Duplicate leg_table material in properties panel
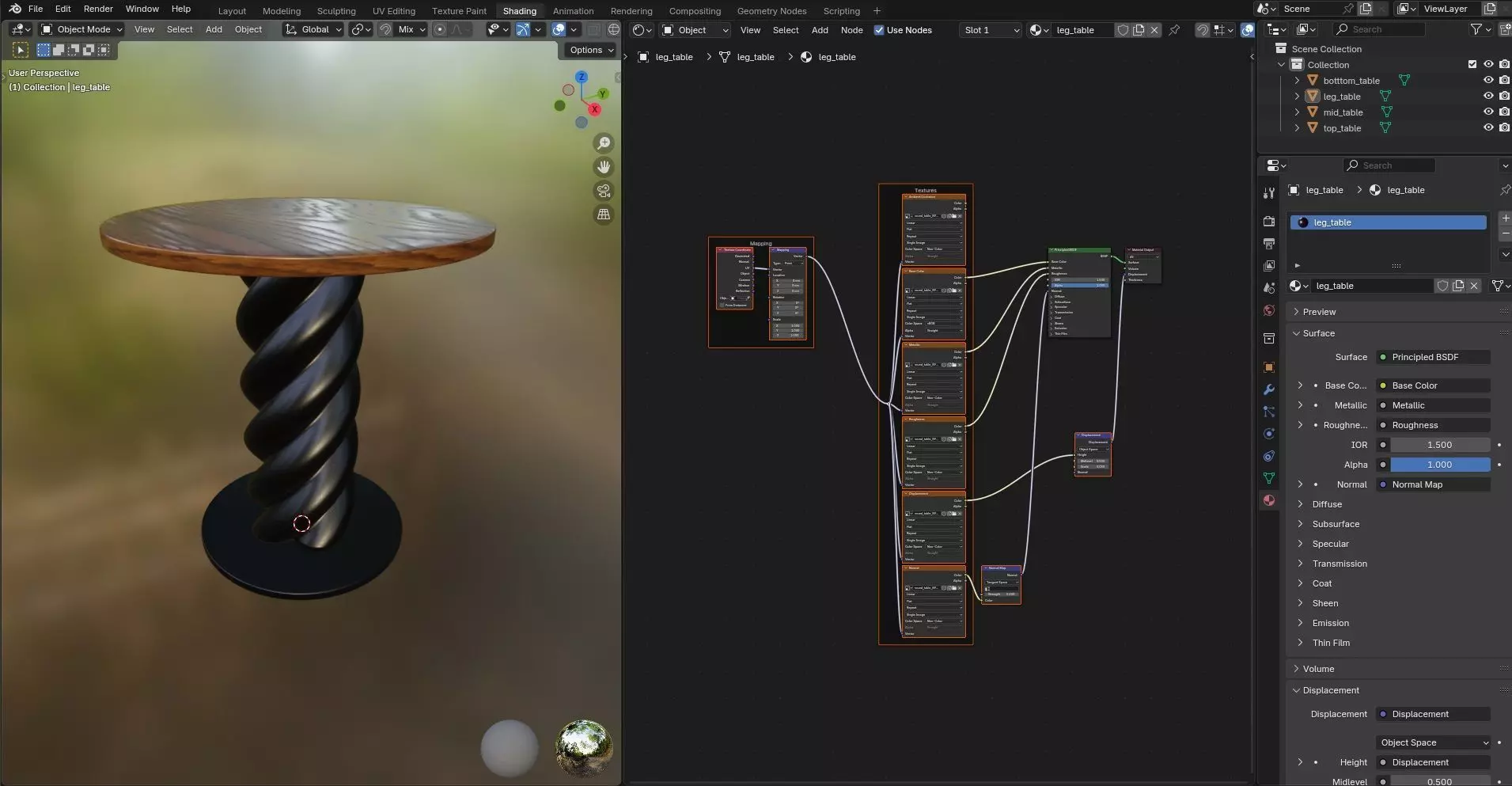The height and width of the screenshot is (786, 1512). [x=1458, y=286]
